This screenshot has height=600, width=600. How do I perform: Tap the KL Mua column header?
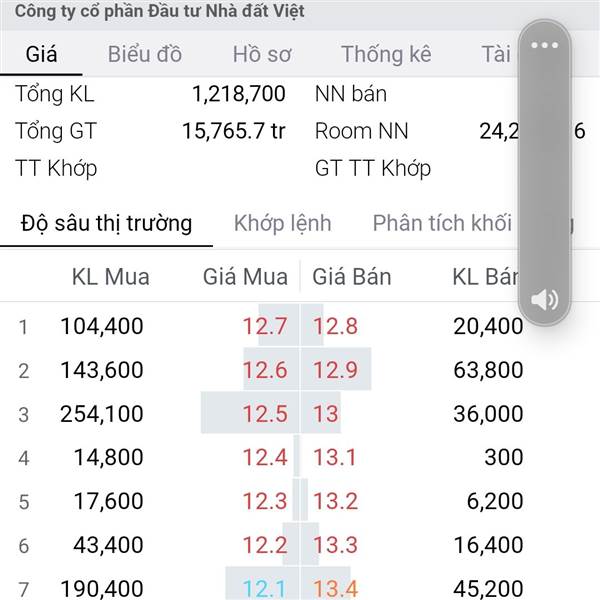[111, 277]
